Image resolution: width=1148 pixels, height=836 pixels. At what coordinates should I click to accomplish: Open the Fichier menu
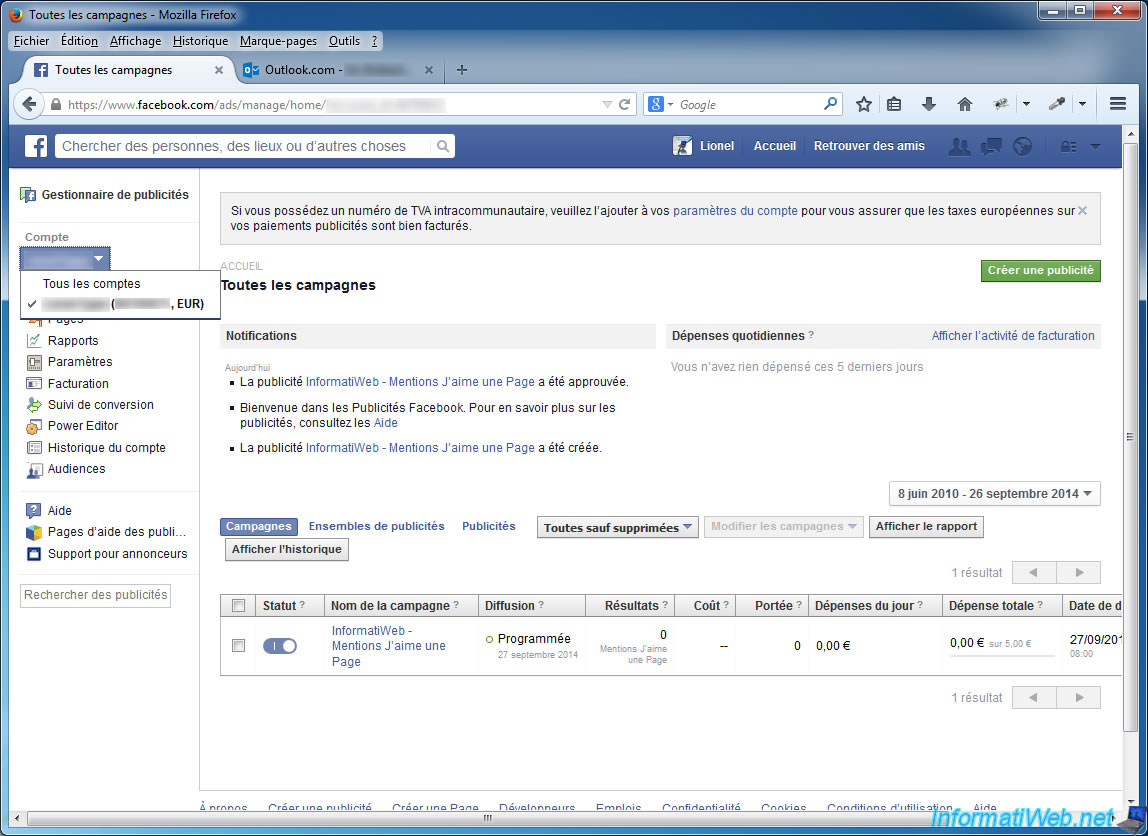point(31,41)
